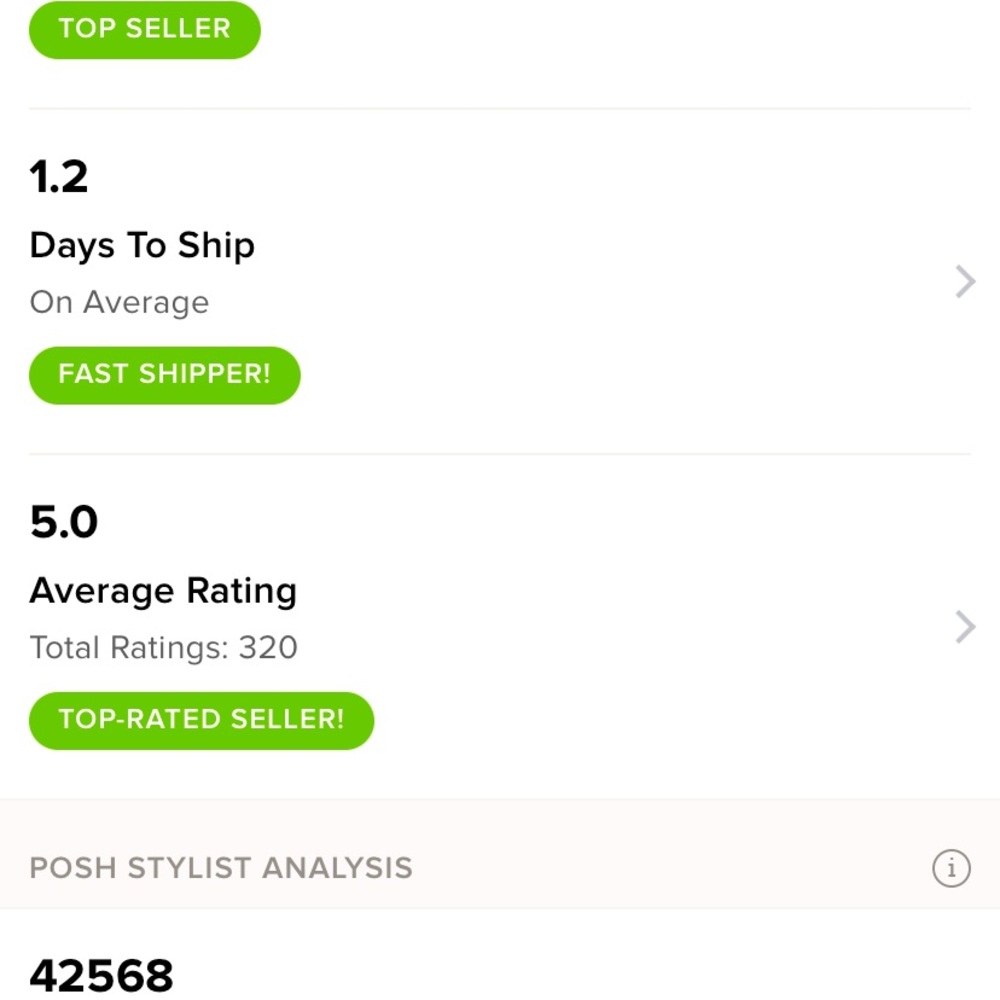This screenshot has width=1000, height=1000.
Task: Tap the word SHIPPER! in the shipping badge
Action: (205, 374)
